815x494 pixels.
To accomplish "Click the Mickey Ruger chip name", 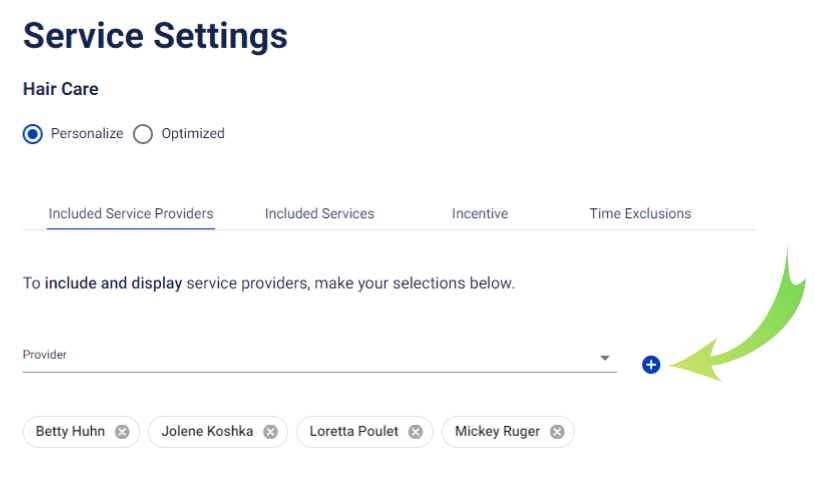I will (x=497, y=432).
